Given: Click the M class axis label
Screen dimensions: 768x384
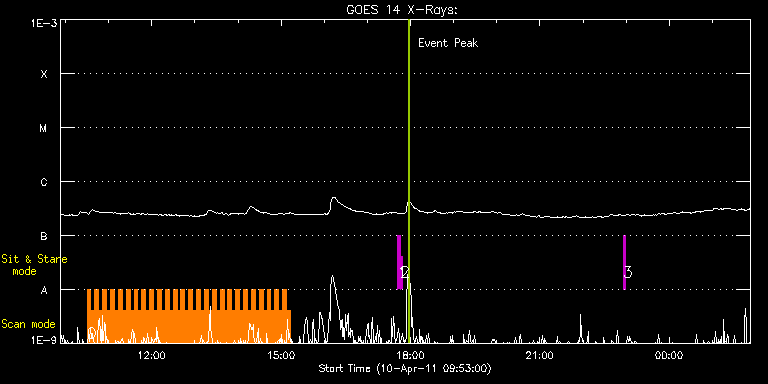Looking at the screenshot, I should click(x=44, y=128).
